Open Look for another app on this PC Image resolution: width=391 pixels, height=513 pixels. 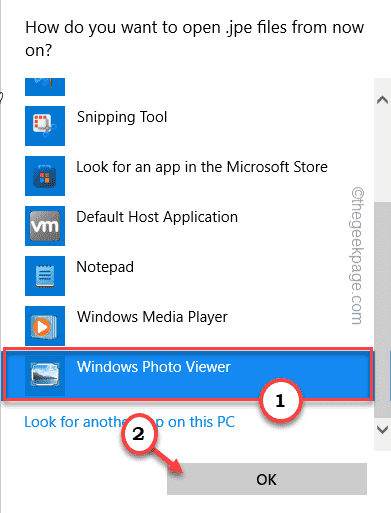coord(130,422)
